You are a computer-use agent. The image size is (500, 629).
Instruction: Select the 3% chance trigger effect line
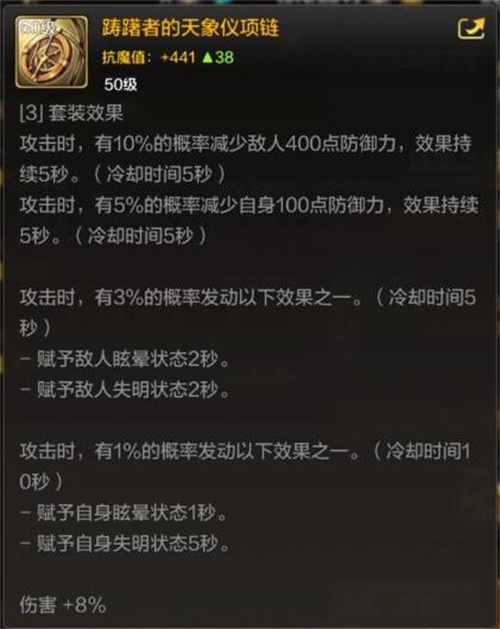248,298
